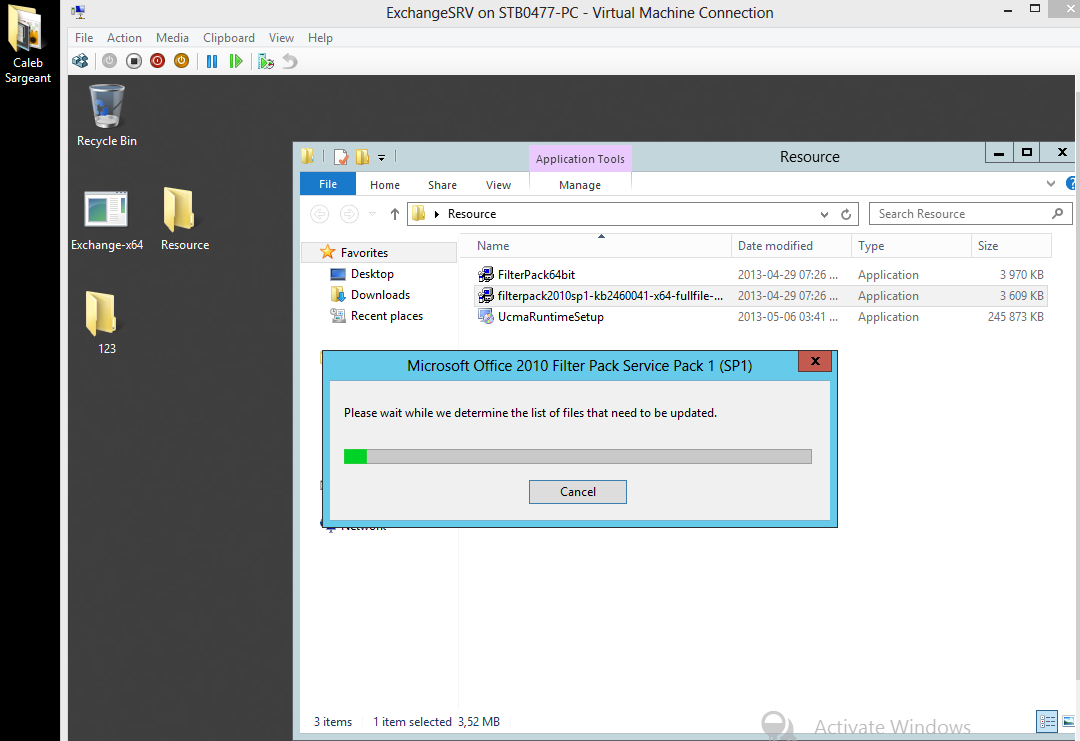Open the View menu of VM Connection
1080x741 pixels.
281,38
